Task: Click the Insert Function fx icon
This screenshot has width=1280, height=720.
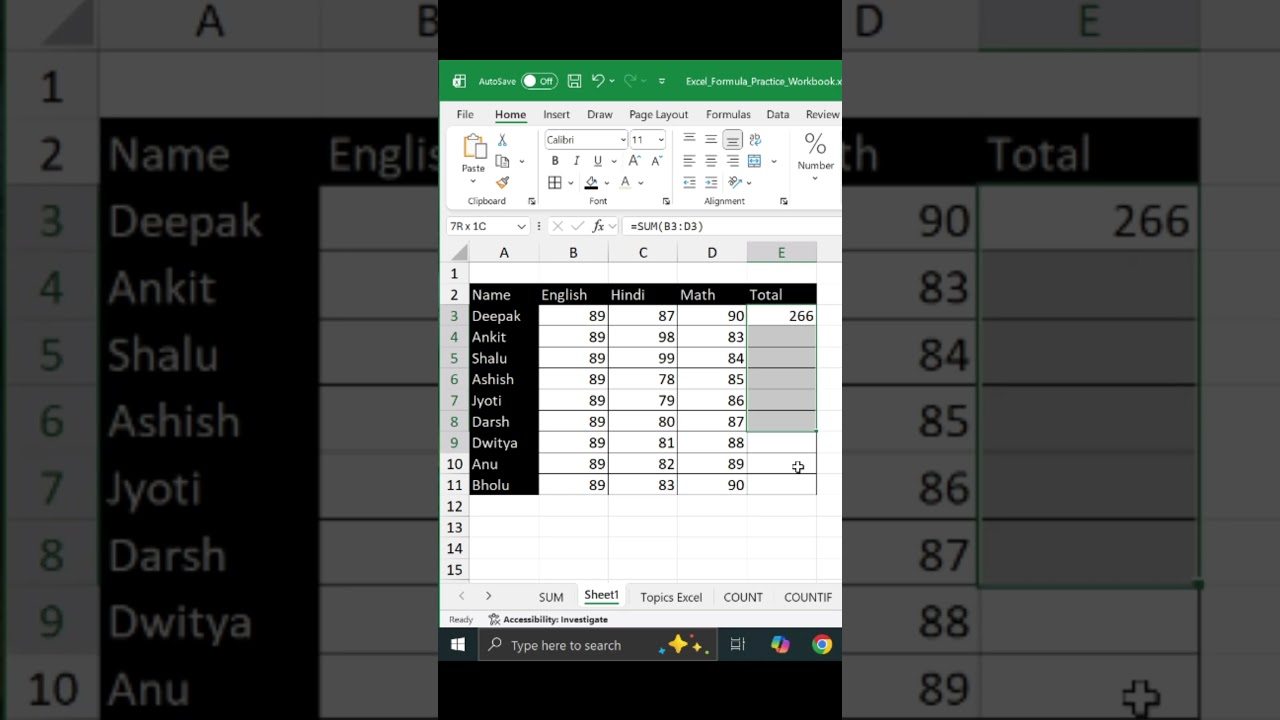Action: click(x=598, y=226)
